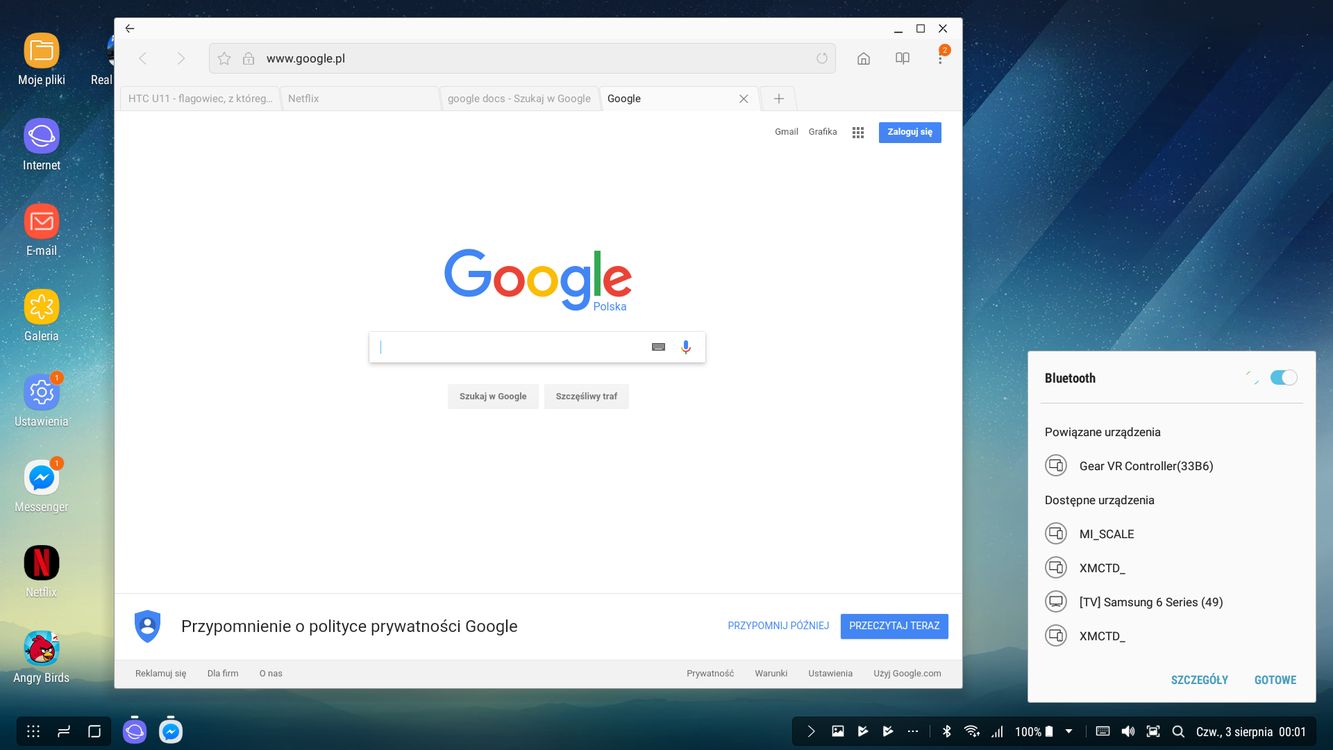Open Wi-Fi tray icon
The width and height of the screenshot is (1333, 750).
971,731
